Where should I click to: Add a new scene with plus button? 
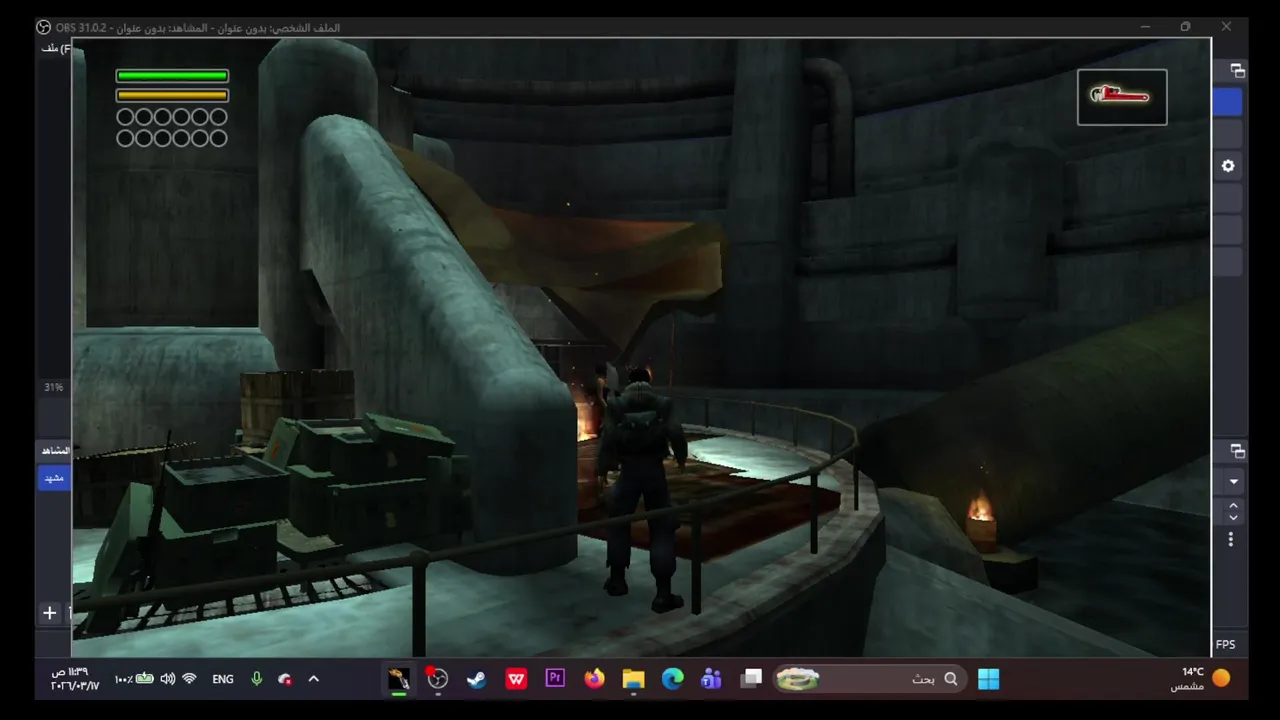pos(49,613)
